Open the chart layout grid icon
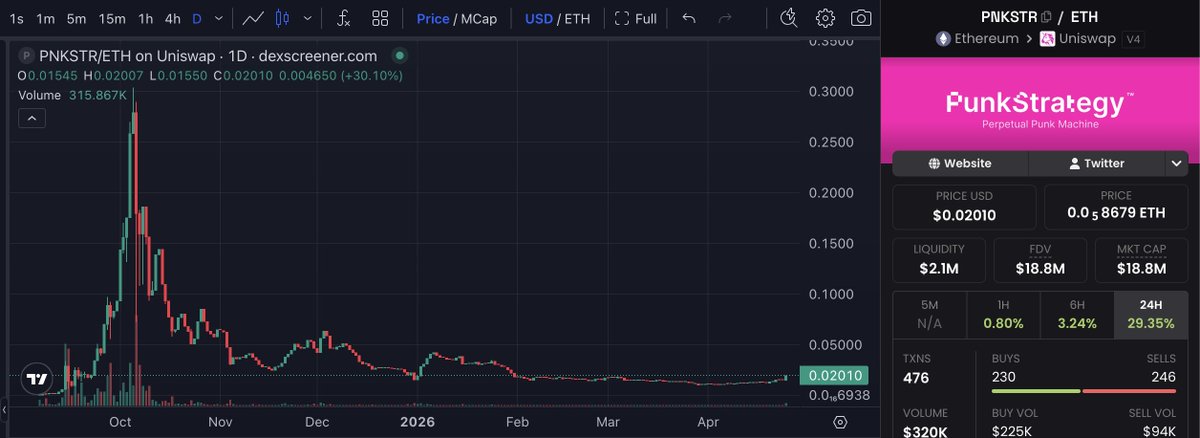 380,18
